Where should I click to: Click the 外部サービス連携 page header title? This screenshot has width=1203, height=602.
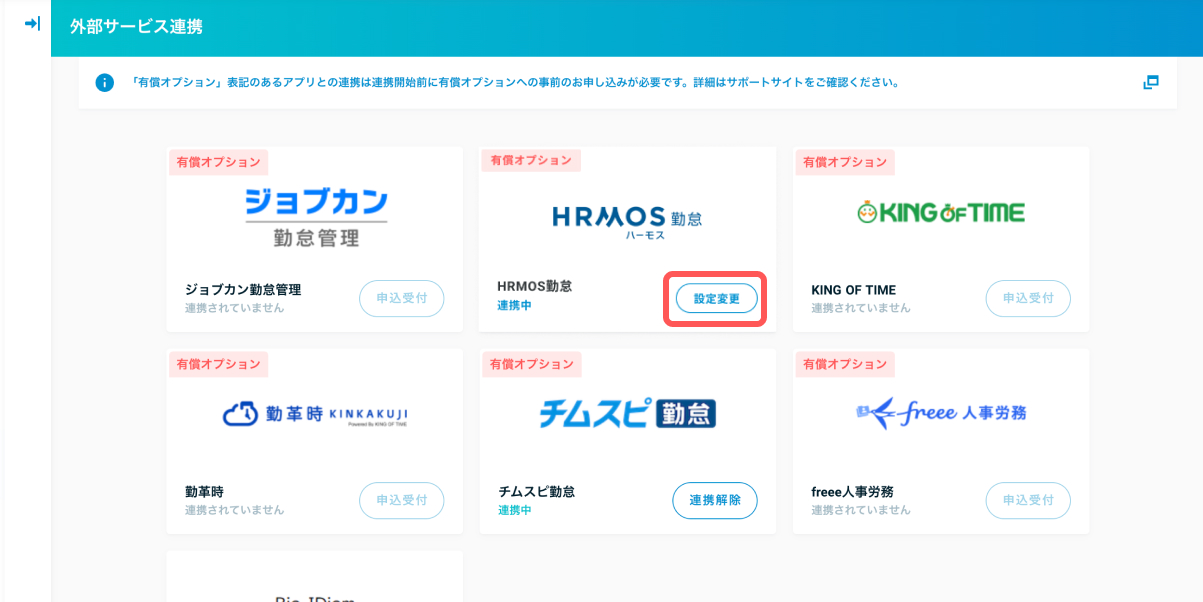tap(136, 27)
